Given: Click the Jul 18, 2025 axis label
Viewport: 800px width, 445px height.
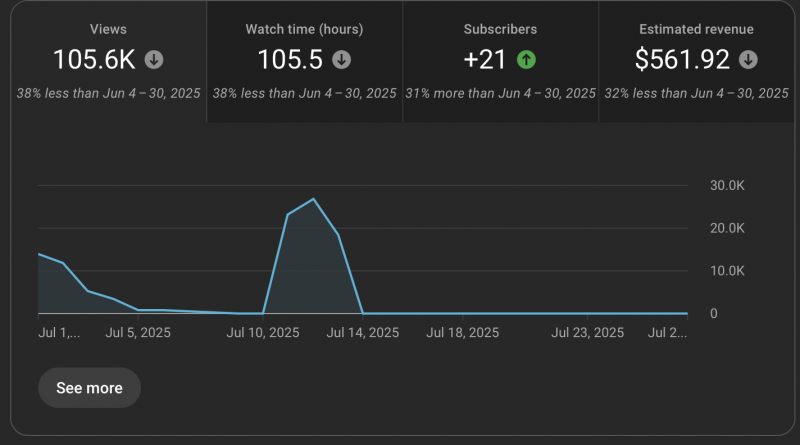Looking at the screenshot, I should pos(462,332).
